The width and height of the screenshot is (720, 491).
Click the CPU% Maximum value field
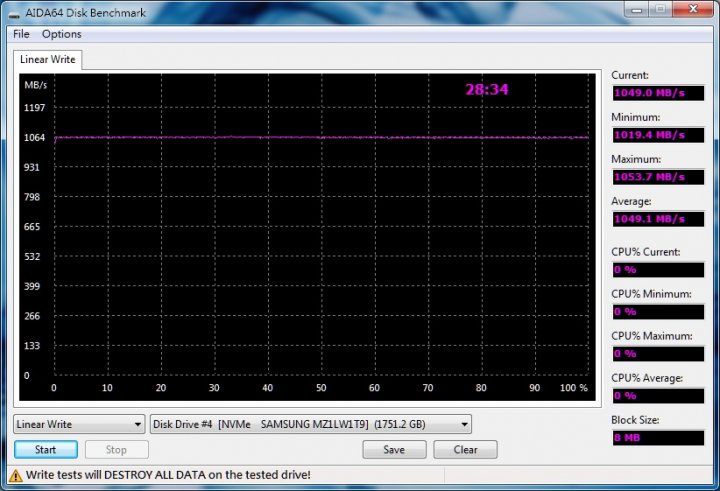pos(658,354)
